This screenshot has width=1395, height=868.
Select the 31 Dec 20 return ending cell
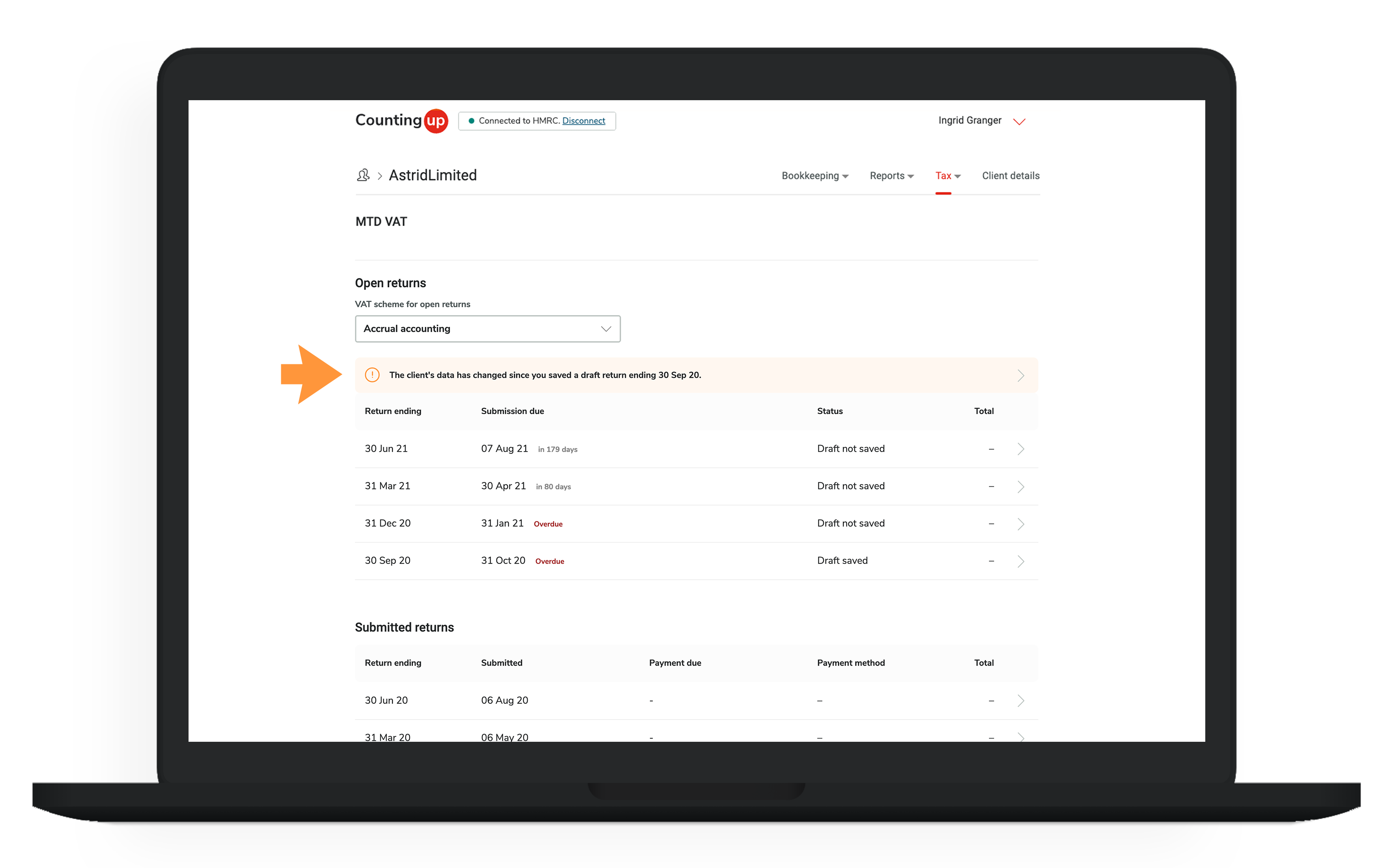click(x=387, y=523)
